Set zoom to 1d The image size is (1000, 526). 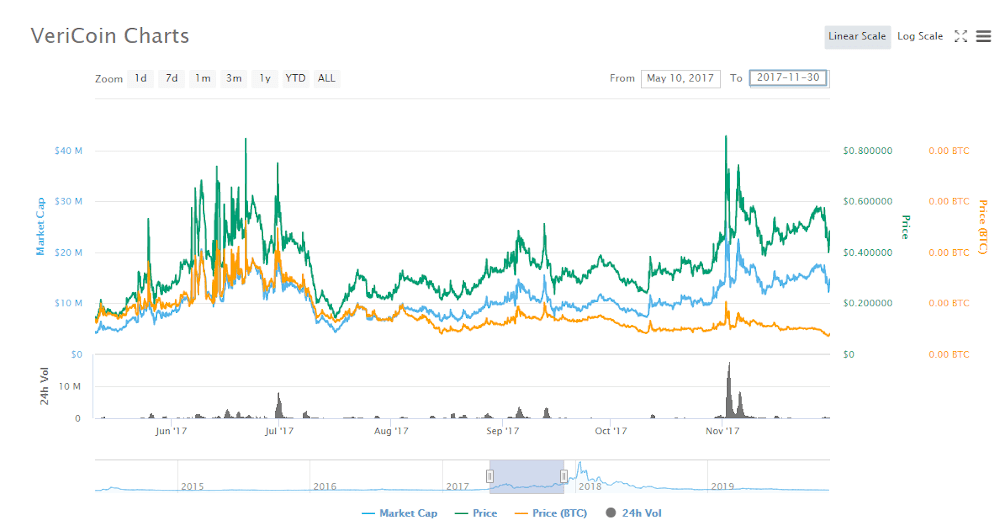[x=140, y=78]
